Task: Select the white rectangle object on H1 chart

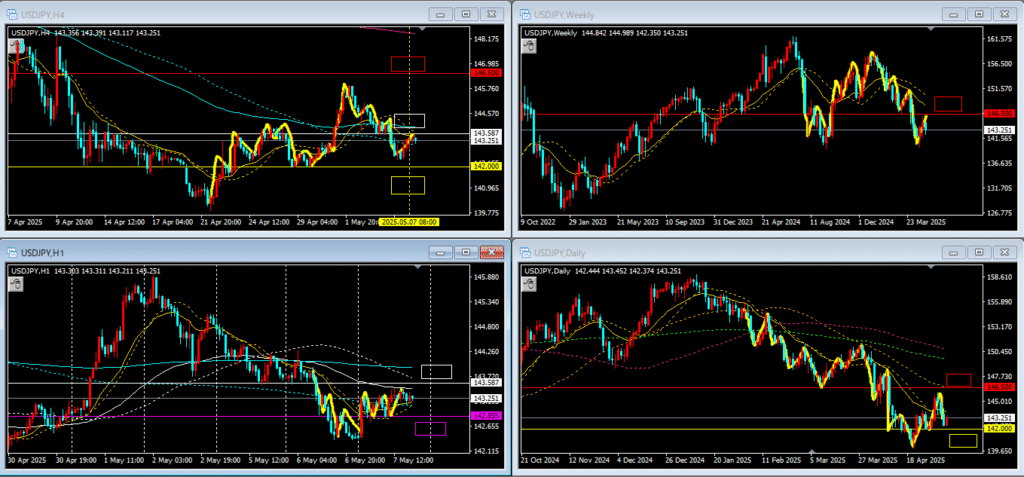Action: coord(436,371)
